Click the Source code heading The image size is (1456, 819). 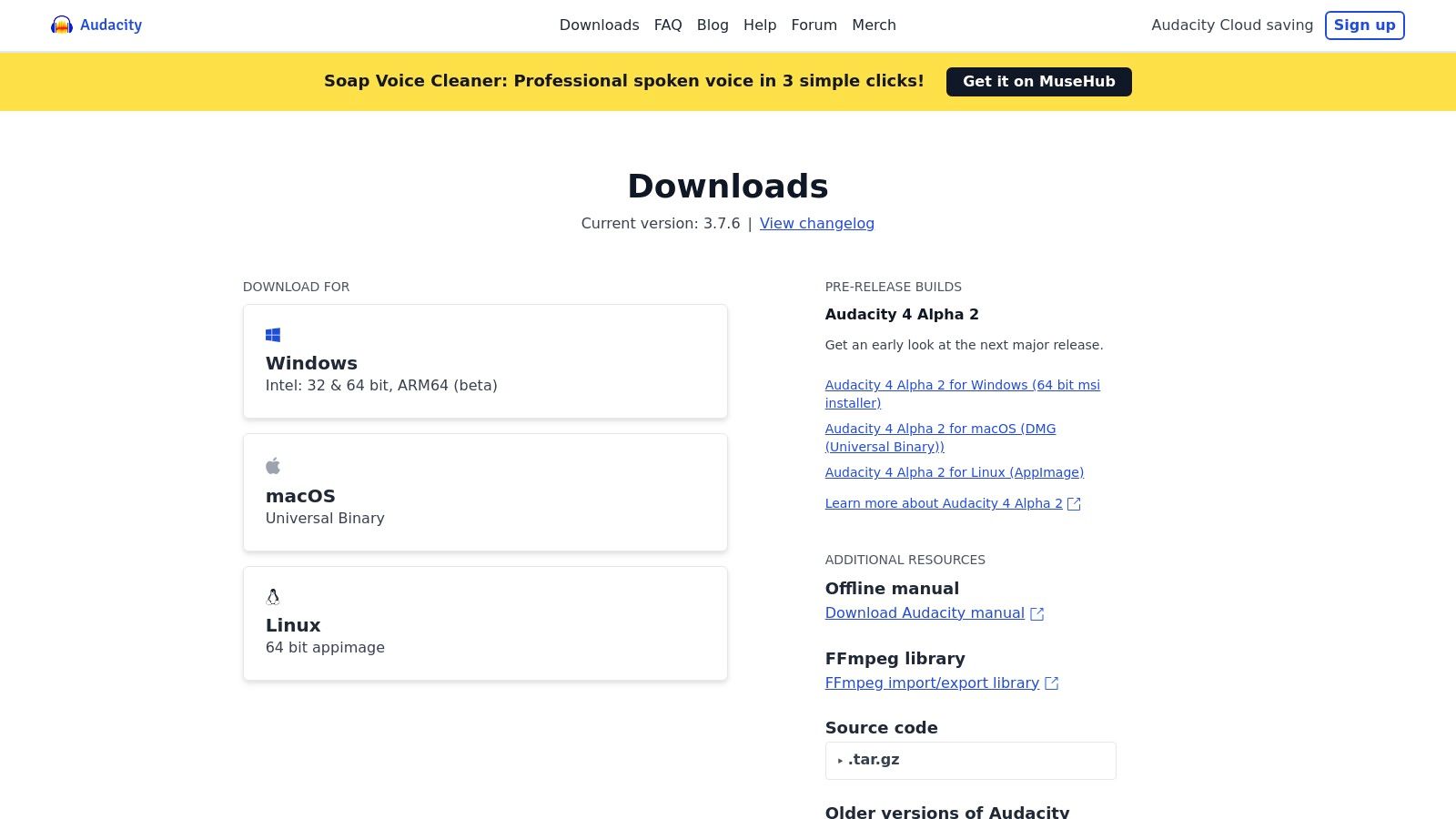(x=881, y=728)
